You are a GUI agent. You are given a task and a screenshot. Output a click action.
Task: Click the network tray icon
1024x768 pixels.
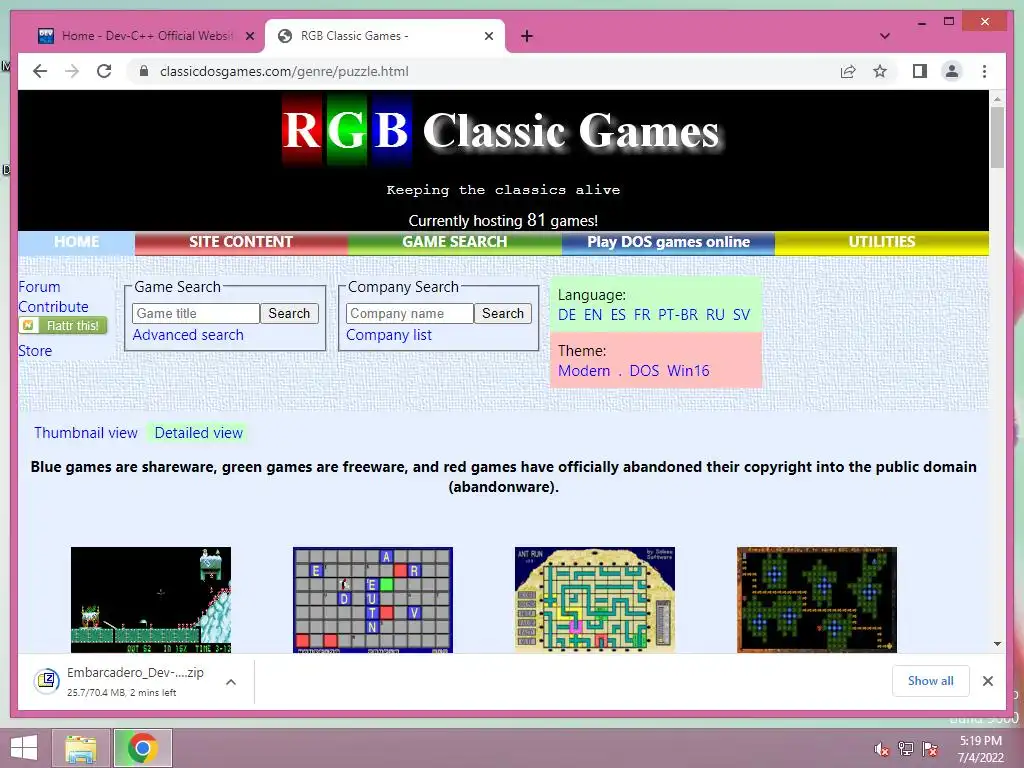(905, 749)
